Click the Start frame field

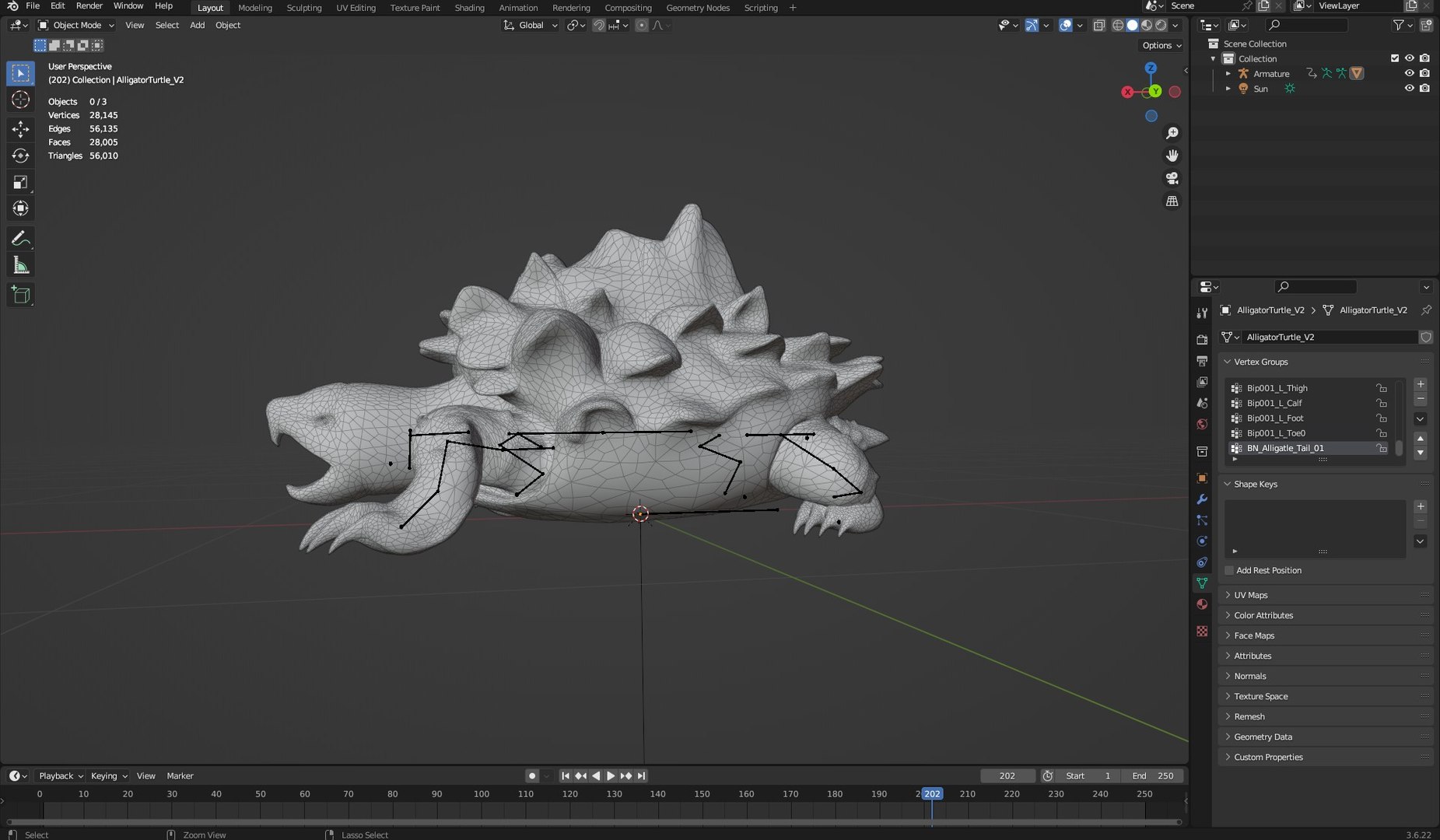[1088, 775]
